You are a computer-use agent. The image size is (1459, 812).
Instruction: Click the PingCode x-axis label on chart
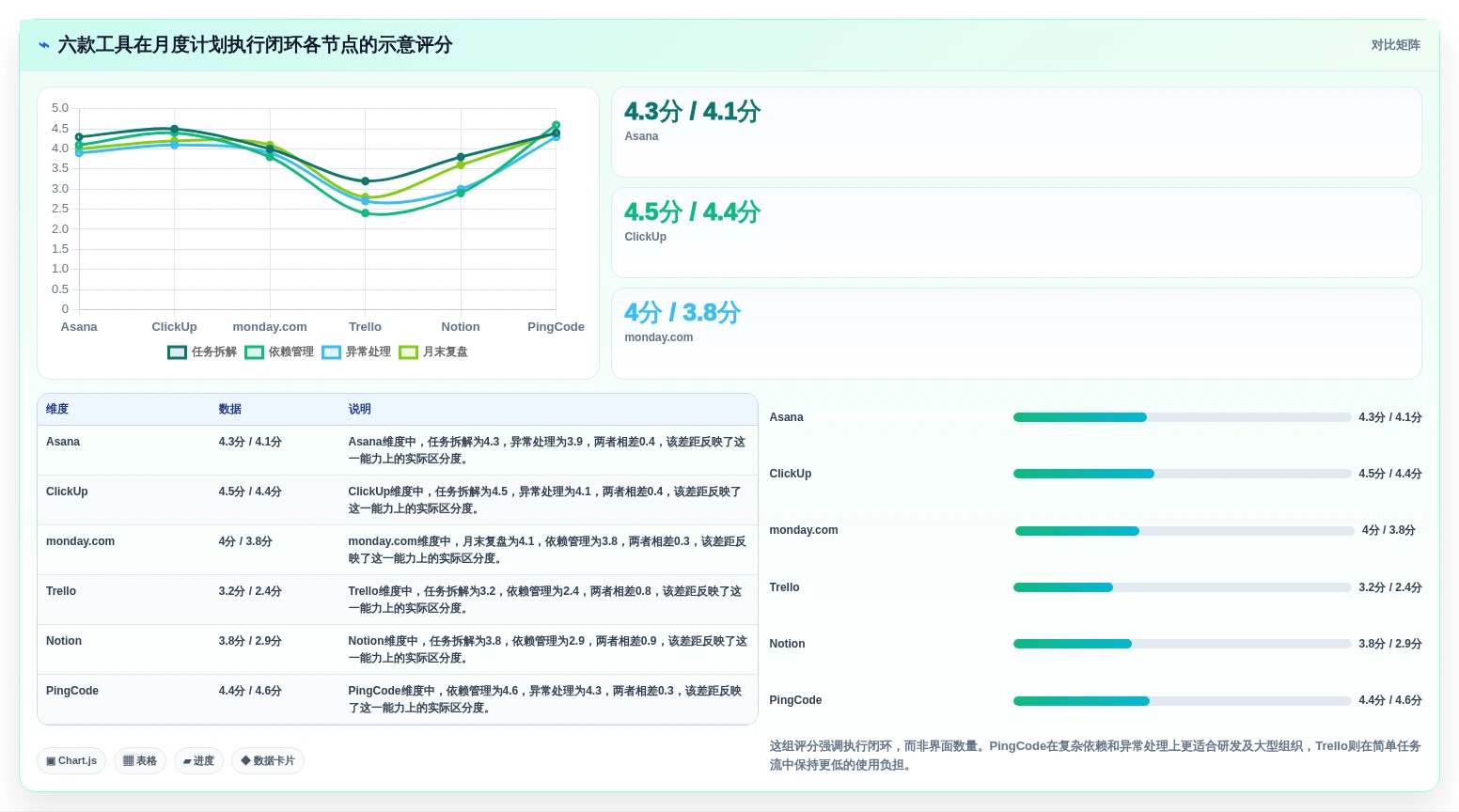tap(556, 327)
